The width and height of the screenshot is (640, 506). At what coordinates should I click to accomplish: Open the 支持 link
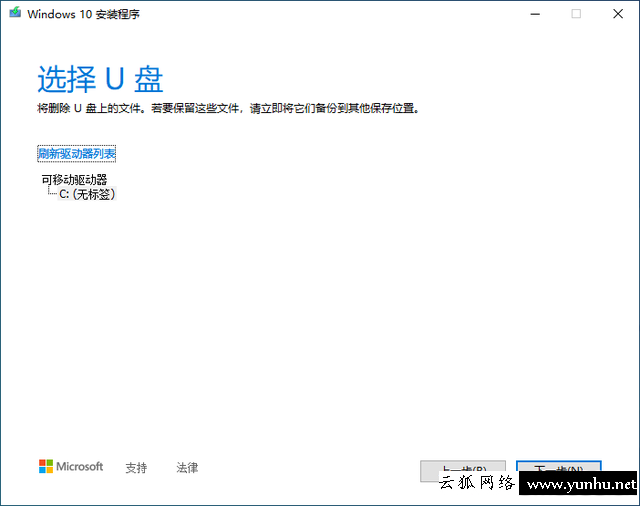pyautogui.click(x=136, y=468)
